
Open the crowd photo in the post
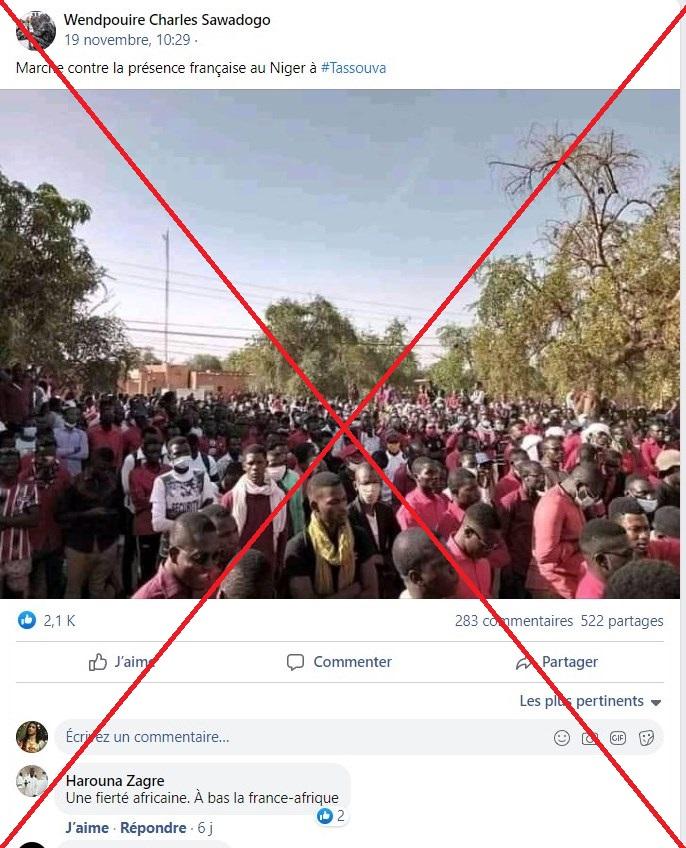click(x=340, y=344)
